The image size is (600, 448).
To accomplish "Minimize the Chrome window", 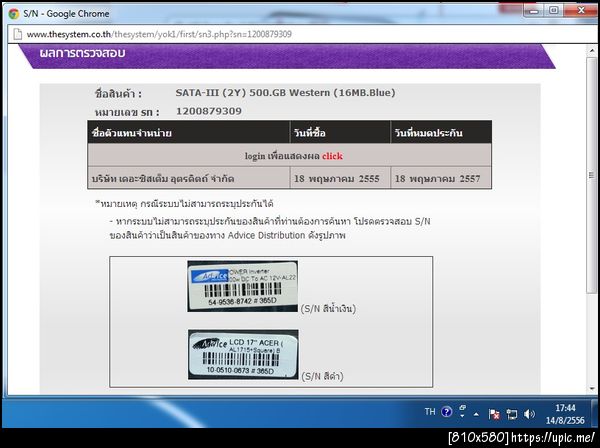I will (534, 10).
